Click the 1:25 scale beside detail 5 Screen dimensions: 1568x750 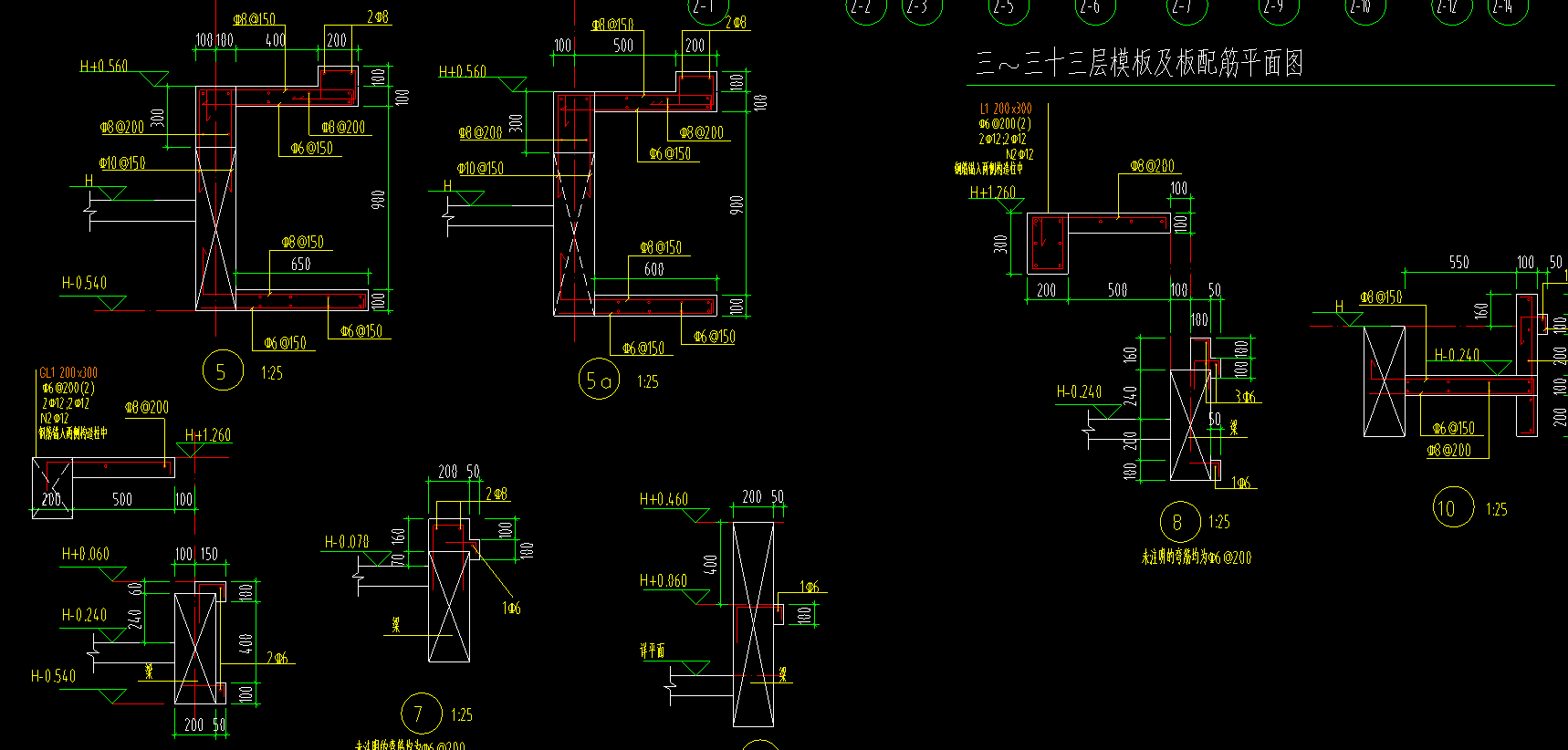pyautogui.click(x=272, y=373)
